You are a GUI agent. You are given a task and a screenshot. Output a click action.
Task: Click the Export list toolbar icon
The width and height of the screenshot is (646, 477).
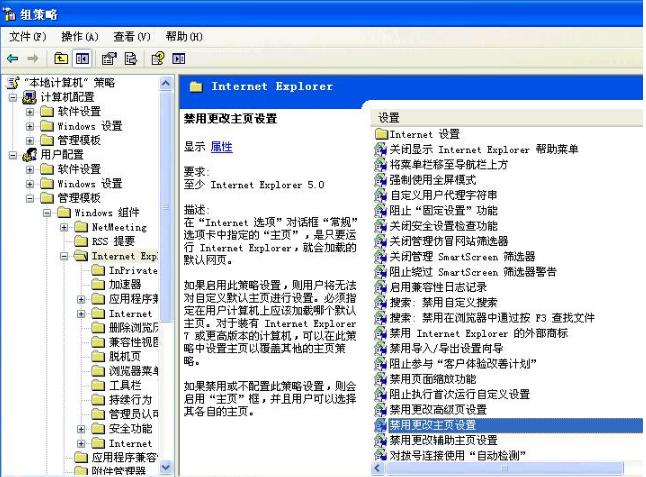click(x=131, y=58)
